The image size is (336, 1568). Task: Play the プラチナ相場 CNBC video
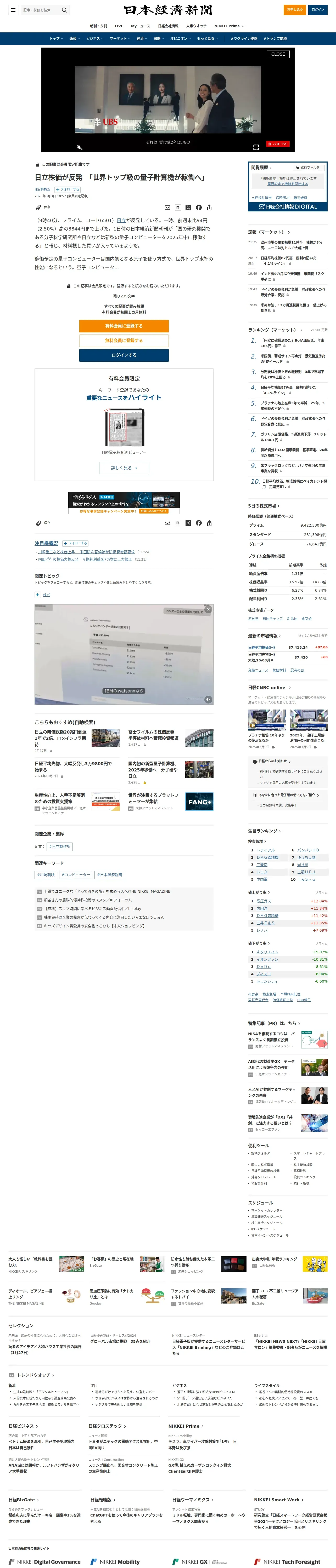click(253, 725)
